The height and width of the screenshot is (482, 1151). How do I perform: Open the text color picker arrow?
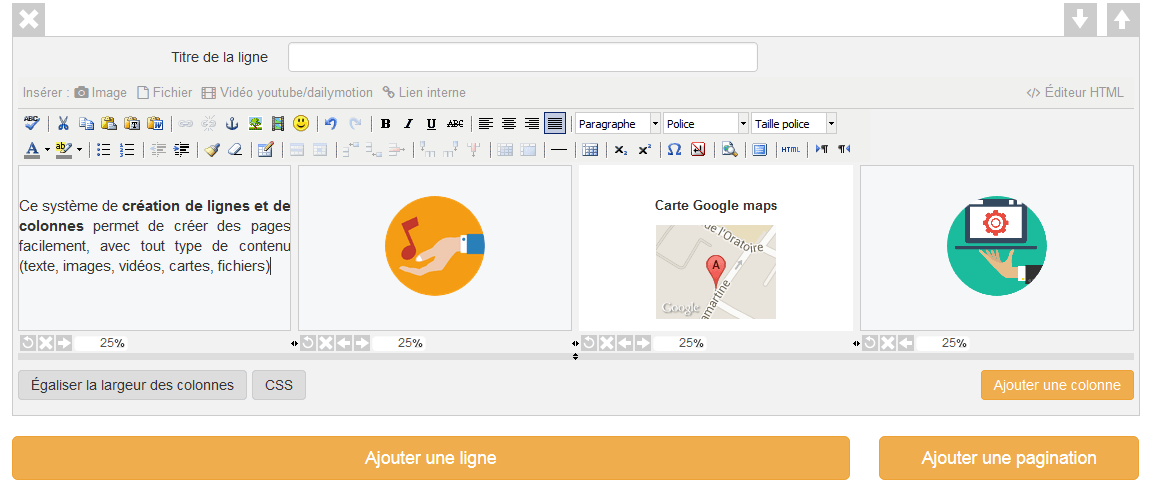click(x=47, y=150)
